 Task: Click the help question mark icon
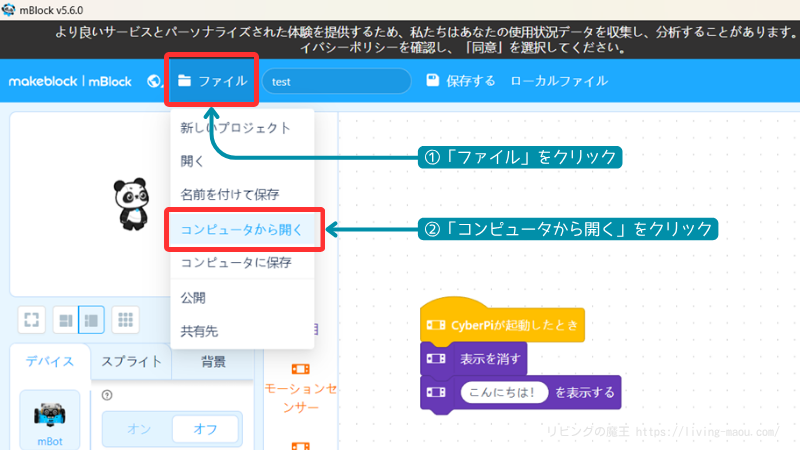[107, 395]
